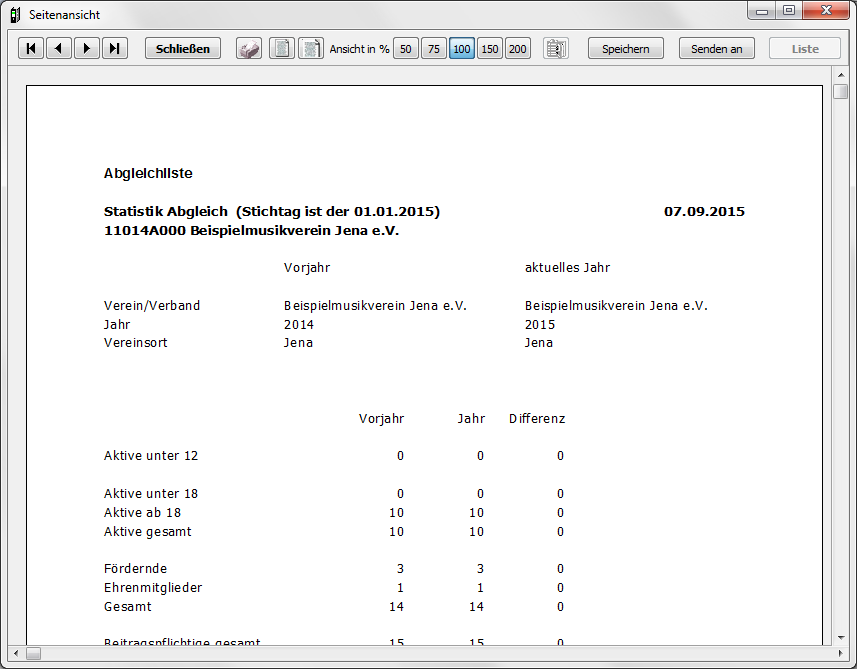Click the clipboard icon after zoom buttons
Viewport: 857px width, 669px height.
click(556, 49)
